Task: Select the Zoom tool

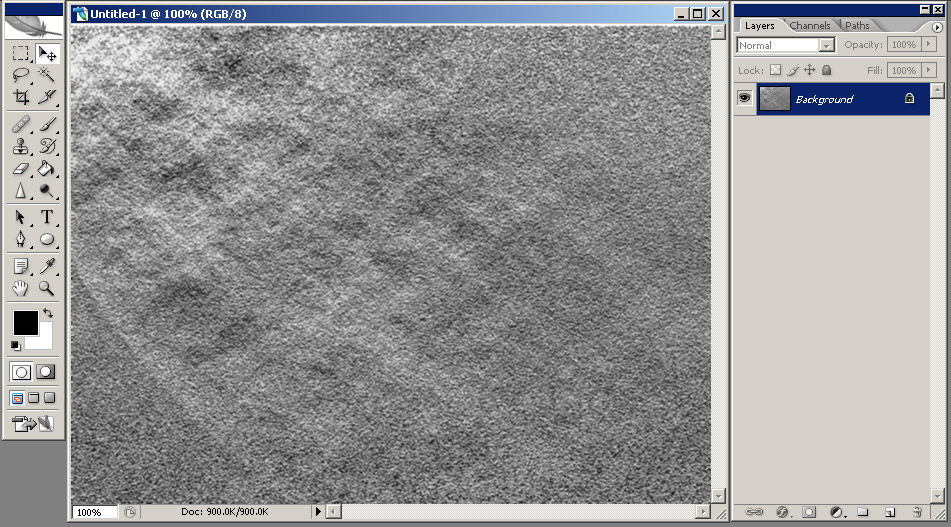Action: 47,288
